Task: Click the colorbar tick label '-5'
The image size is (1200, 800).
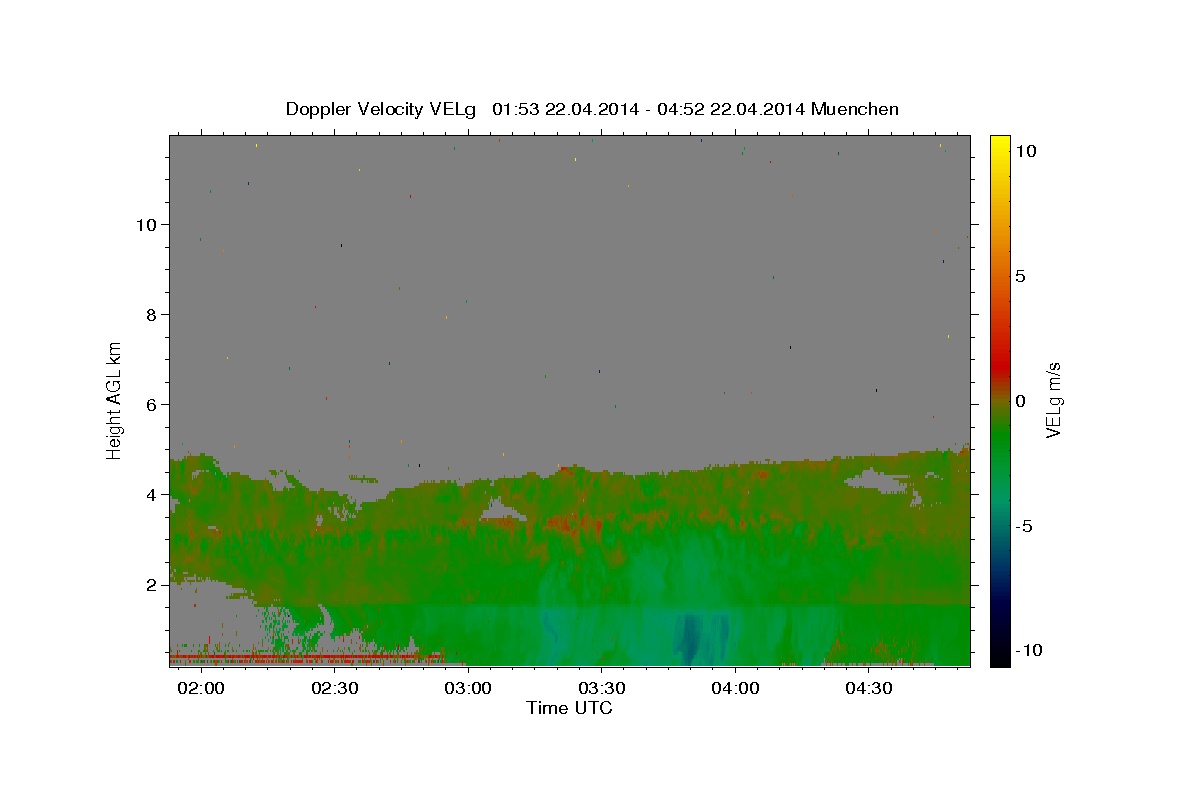Action: 1025,526
